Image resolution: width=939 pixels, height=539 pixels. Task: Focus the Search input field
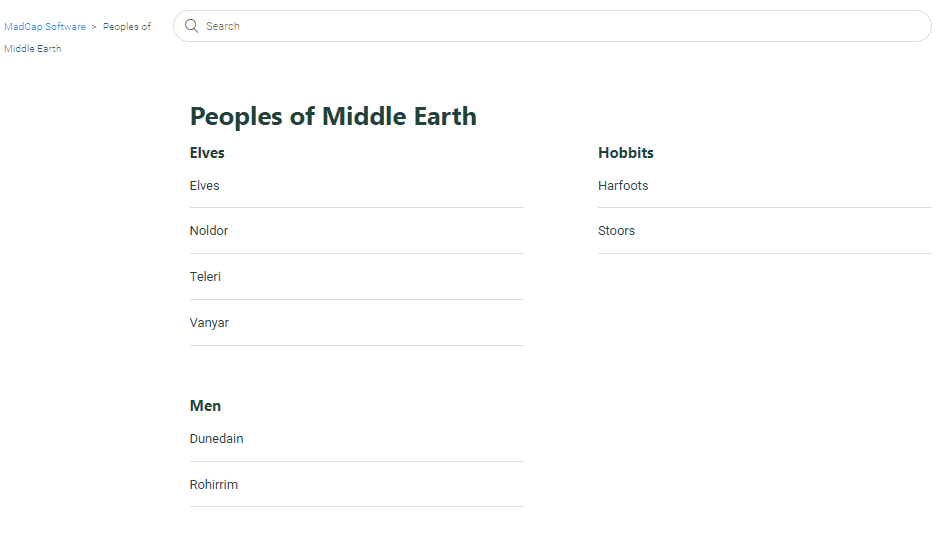552,26
